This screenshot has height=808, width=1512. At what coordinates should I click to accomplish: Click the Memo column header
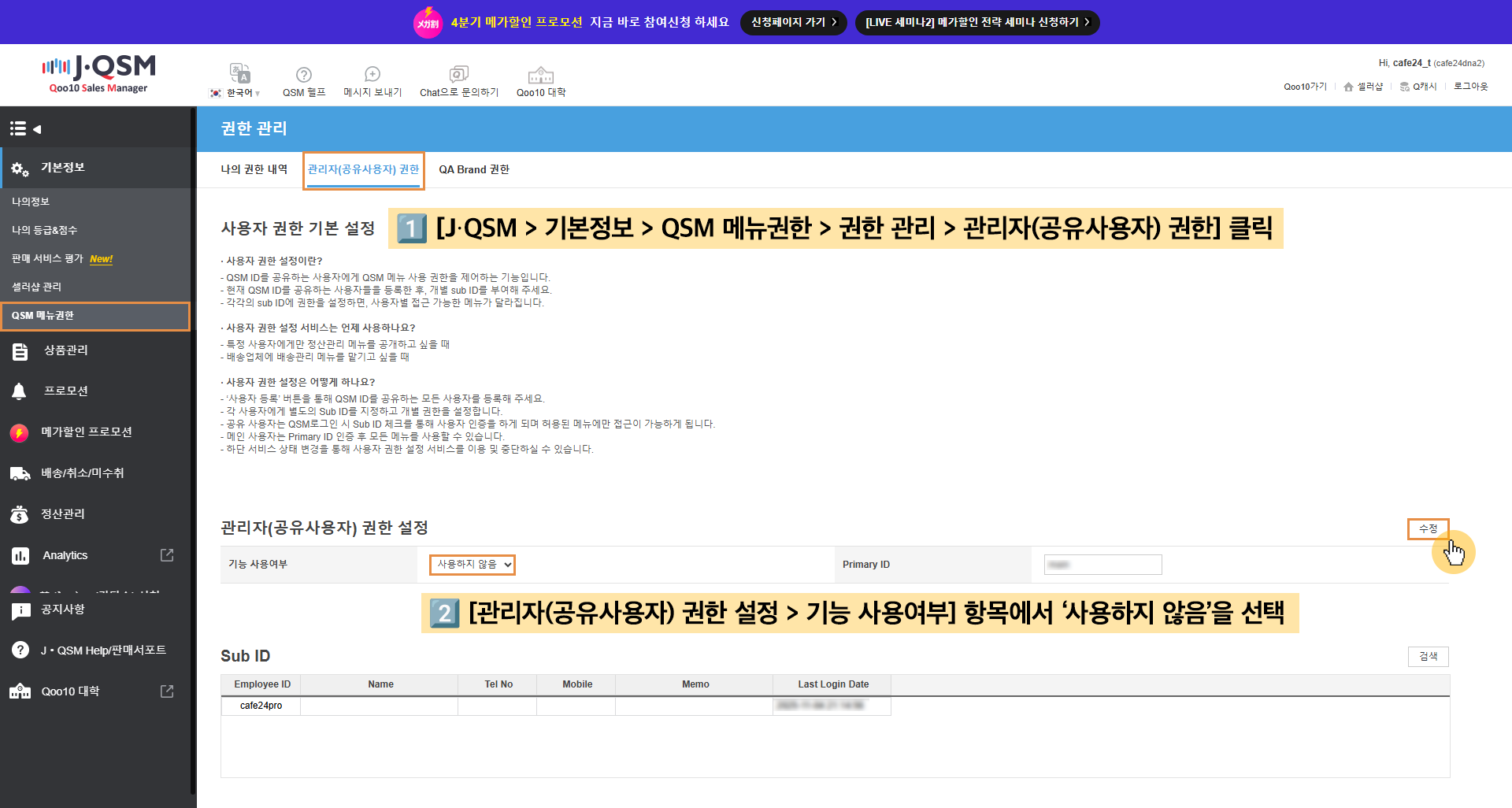click(695, 684)
